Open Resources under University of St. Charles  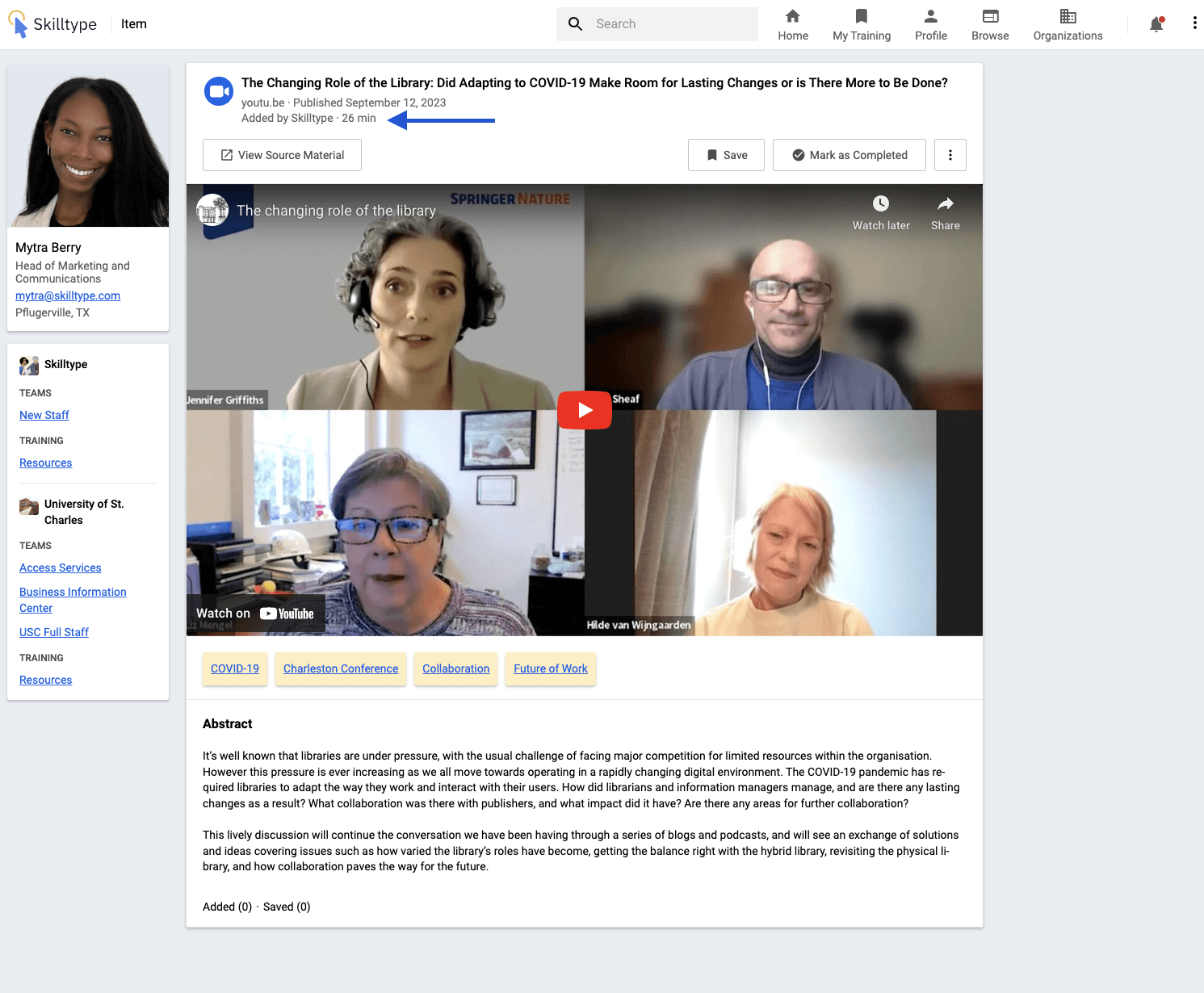point(46,680)
